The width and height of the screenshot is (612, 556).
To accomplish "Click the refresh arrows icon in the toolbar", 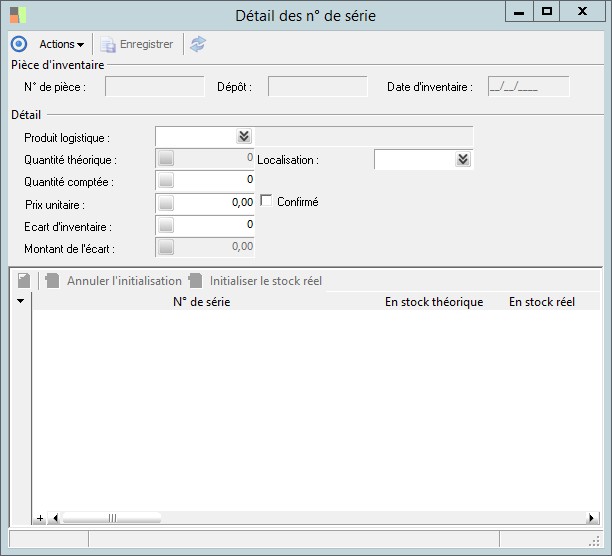I will pos(198,44).
